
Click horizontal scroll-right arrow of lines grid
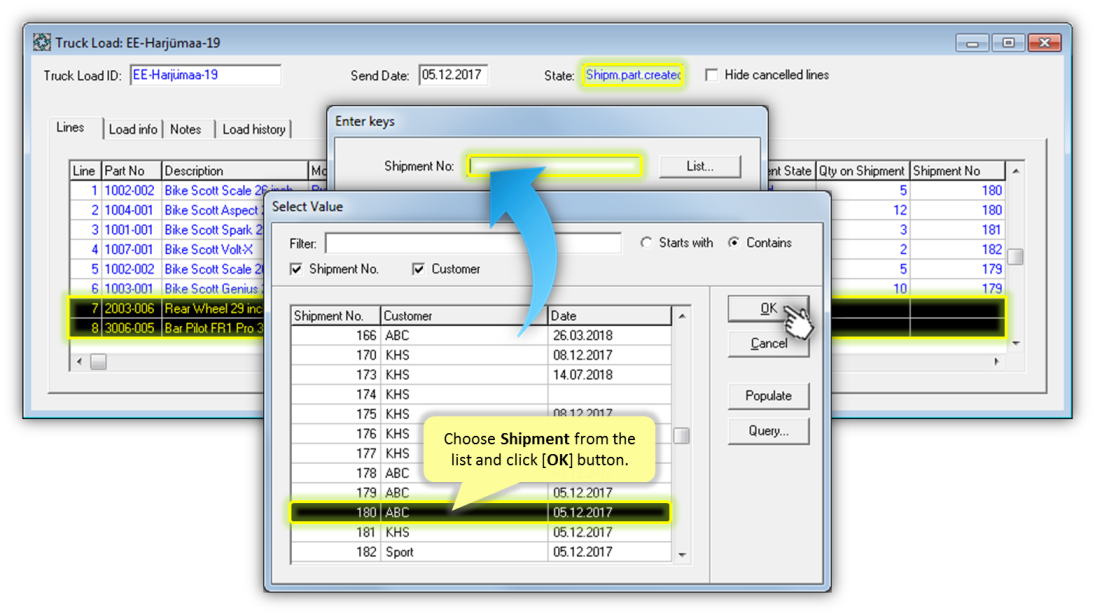coord(997,362)
